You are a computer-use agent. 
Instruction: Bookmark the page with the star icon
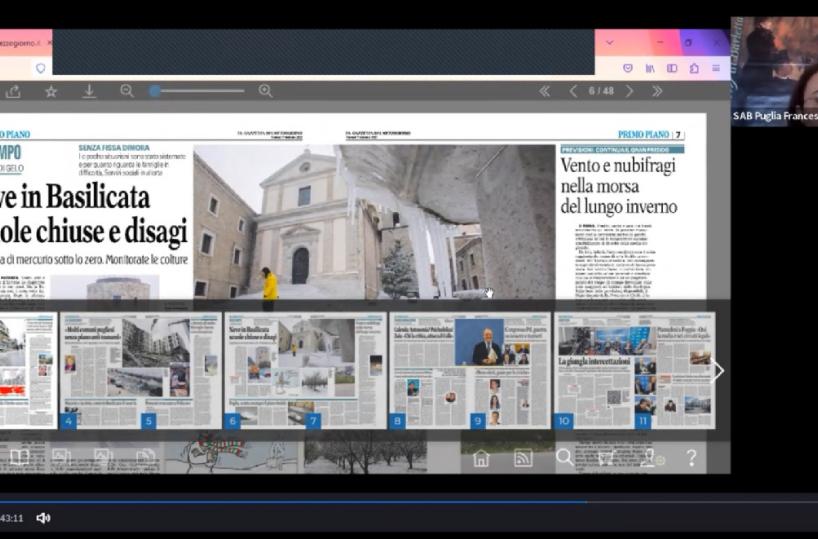[x=51, y=92]
